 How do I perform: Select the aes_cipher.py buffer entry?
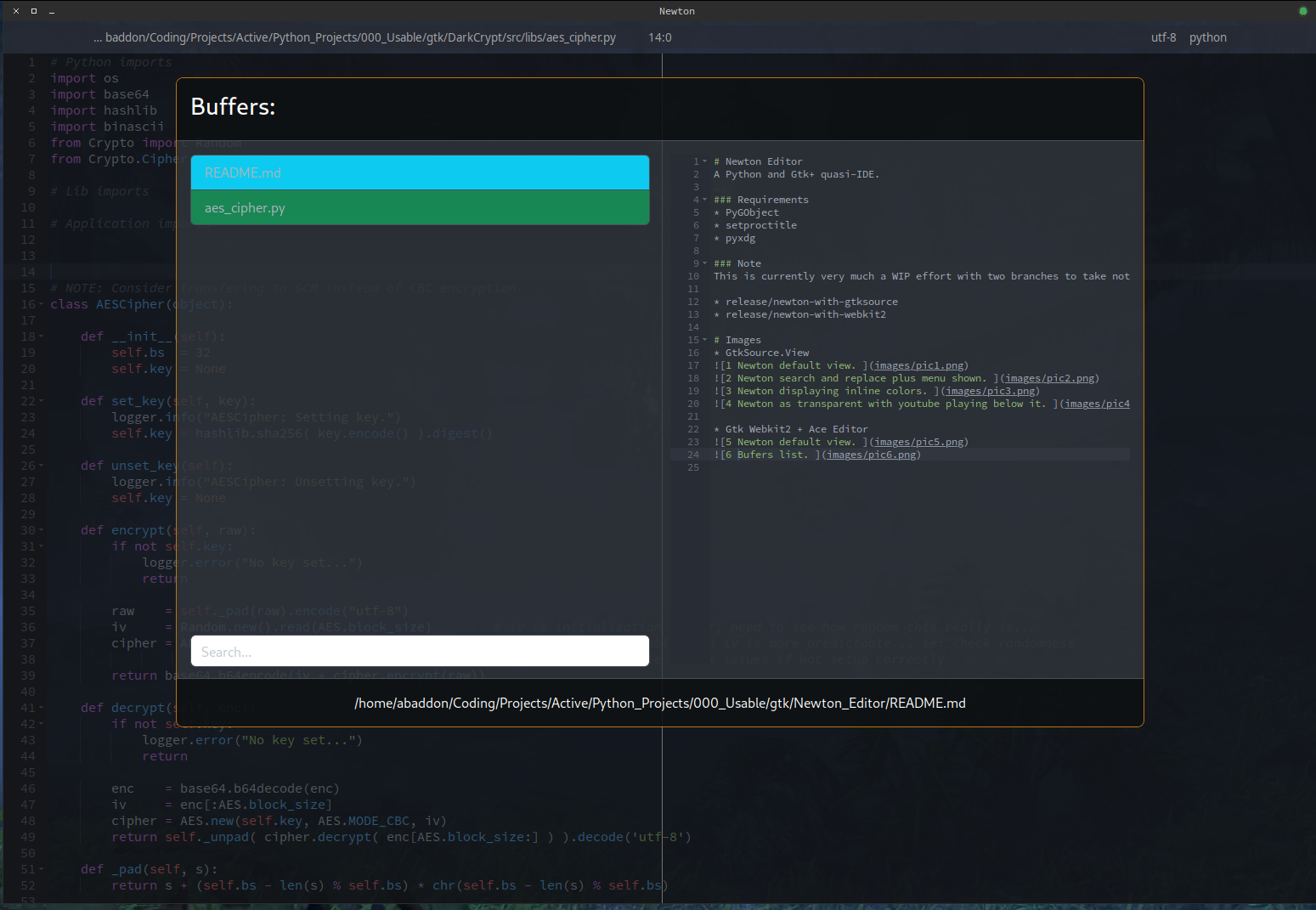[x=420, y=207]
